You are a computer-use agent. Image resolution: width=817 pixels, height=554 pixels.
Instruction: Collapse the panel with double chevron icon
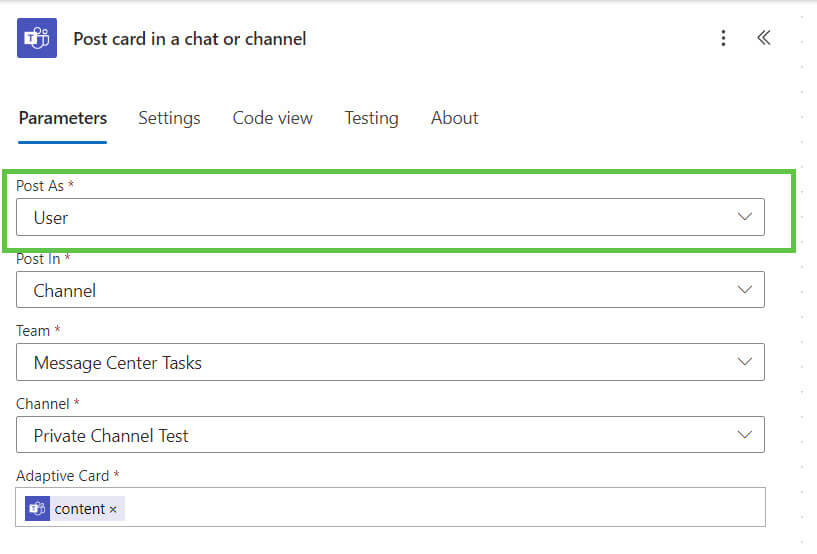[x=763, y=38]
